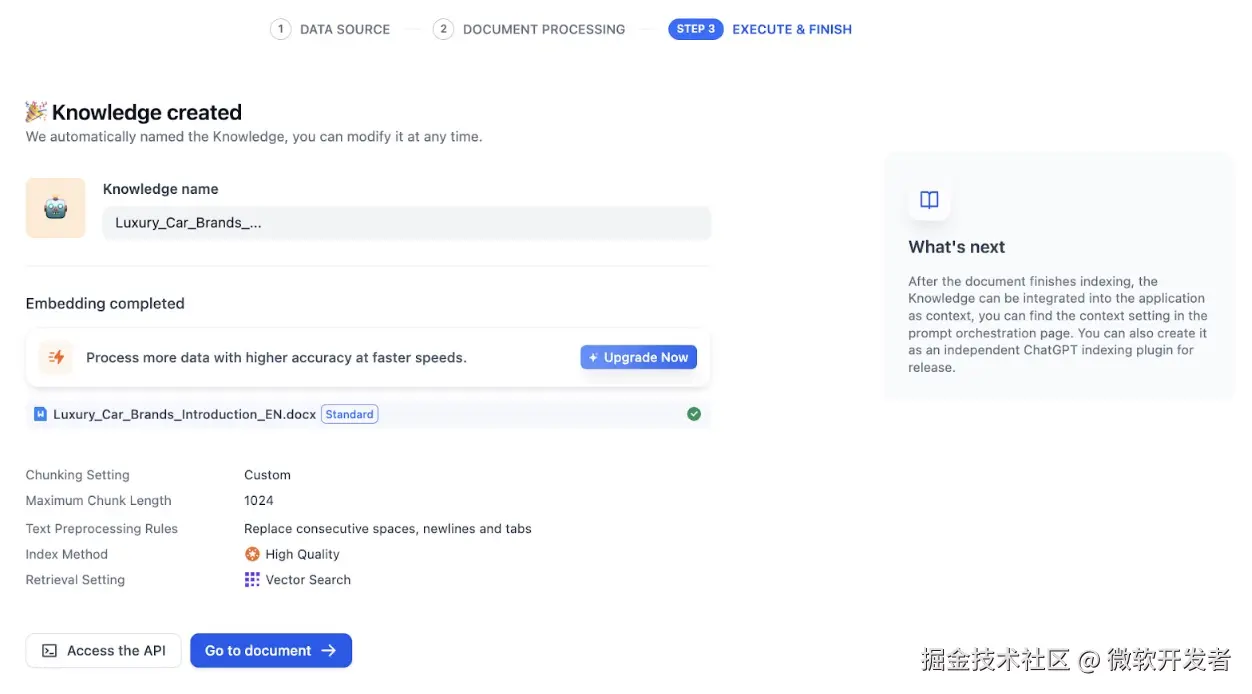
Task: Click the robot avatar knowledge icon
Action: click(x=55, y=208)
